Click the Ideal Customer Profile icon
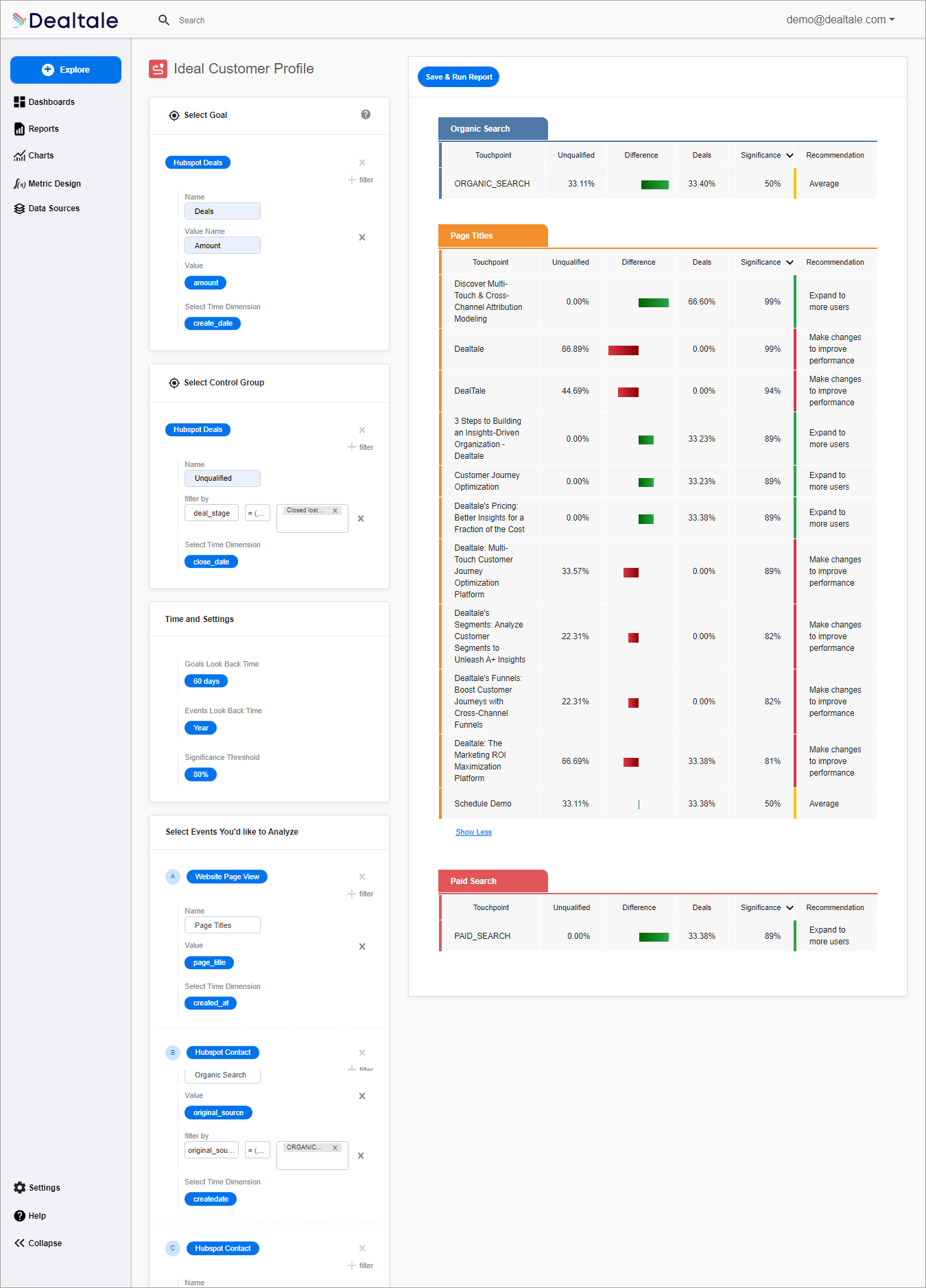Image resolution: width=926 pixels, height=1288 pixels. coord(158,69)
